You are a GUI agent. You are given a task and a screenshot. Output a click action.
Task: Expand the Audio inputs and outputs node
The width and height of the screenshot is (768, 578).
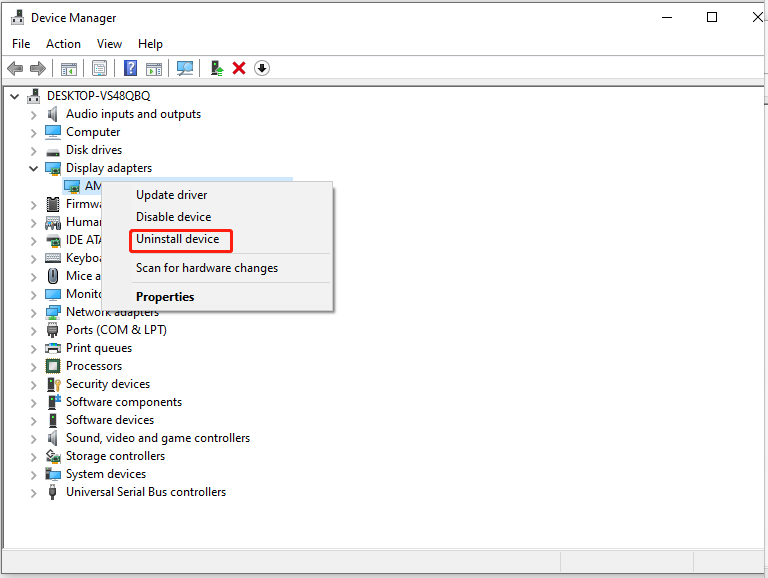pos(34,114)
